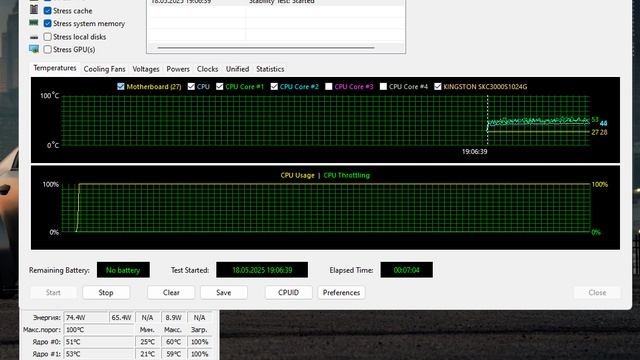Image resolution: width=640 pixels, height=360 pixels.
Task: Open the Preferences dialog
Action: (x=341, y=293)
